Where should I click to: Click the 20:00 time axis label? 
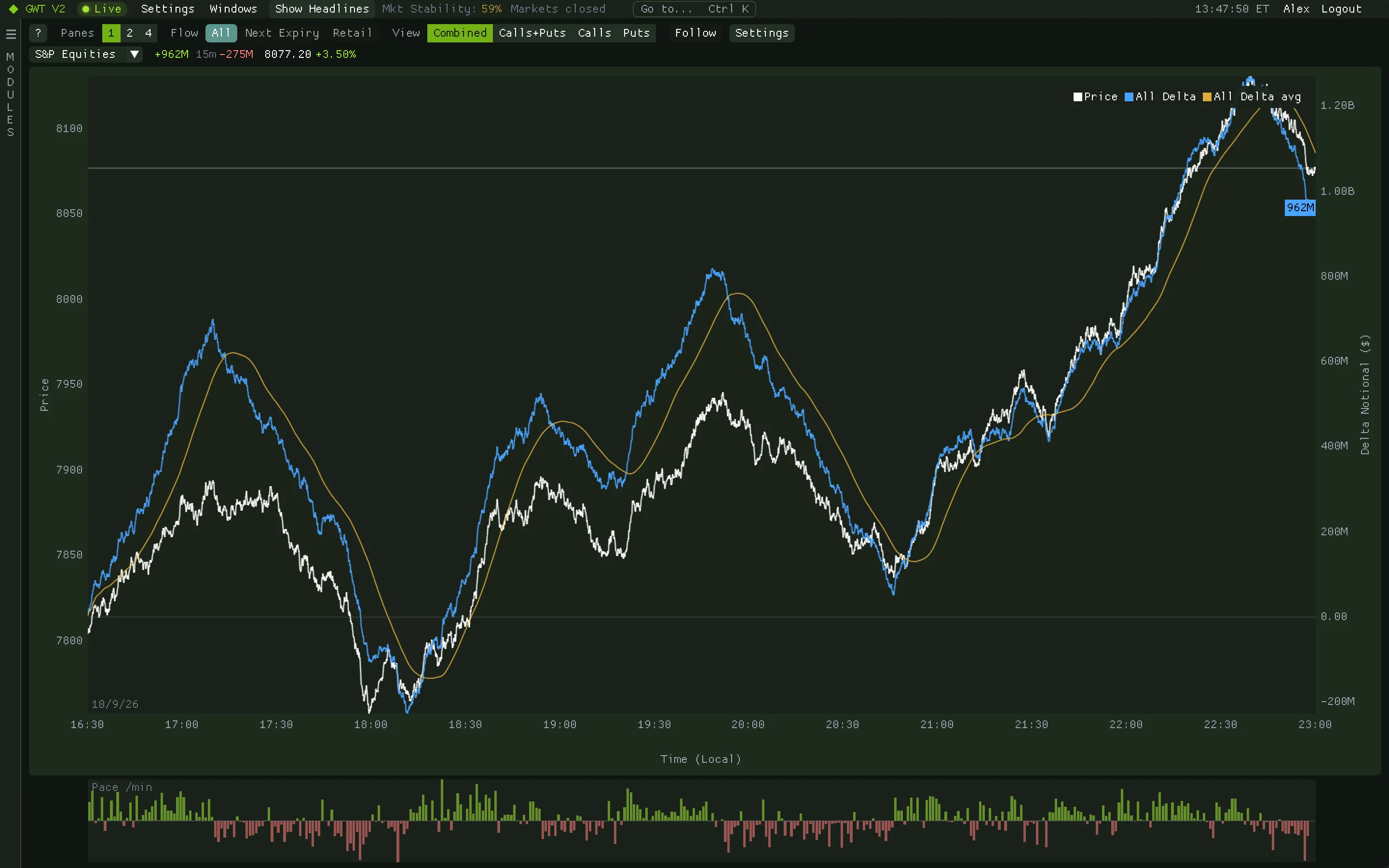[747, 724]
